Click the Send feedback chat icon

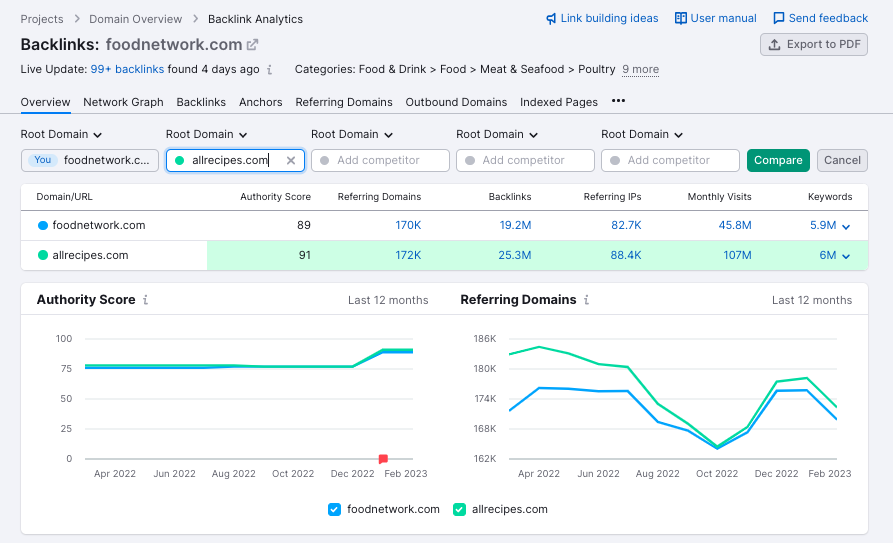coord(779,19)
